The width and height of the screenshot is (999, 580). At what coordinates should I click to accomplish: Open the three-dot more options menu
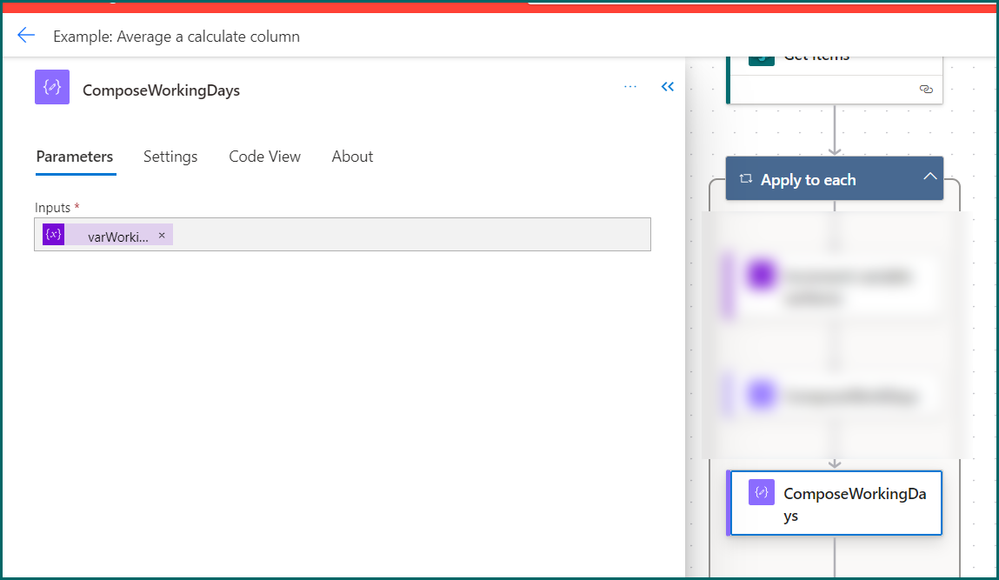tap(630, 86)
